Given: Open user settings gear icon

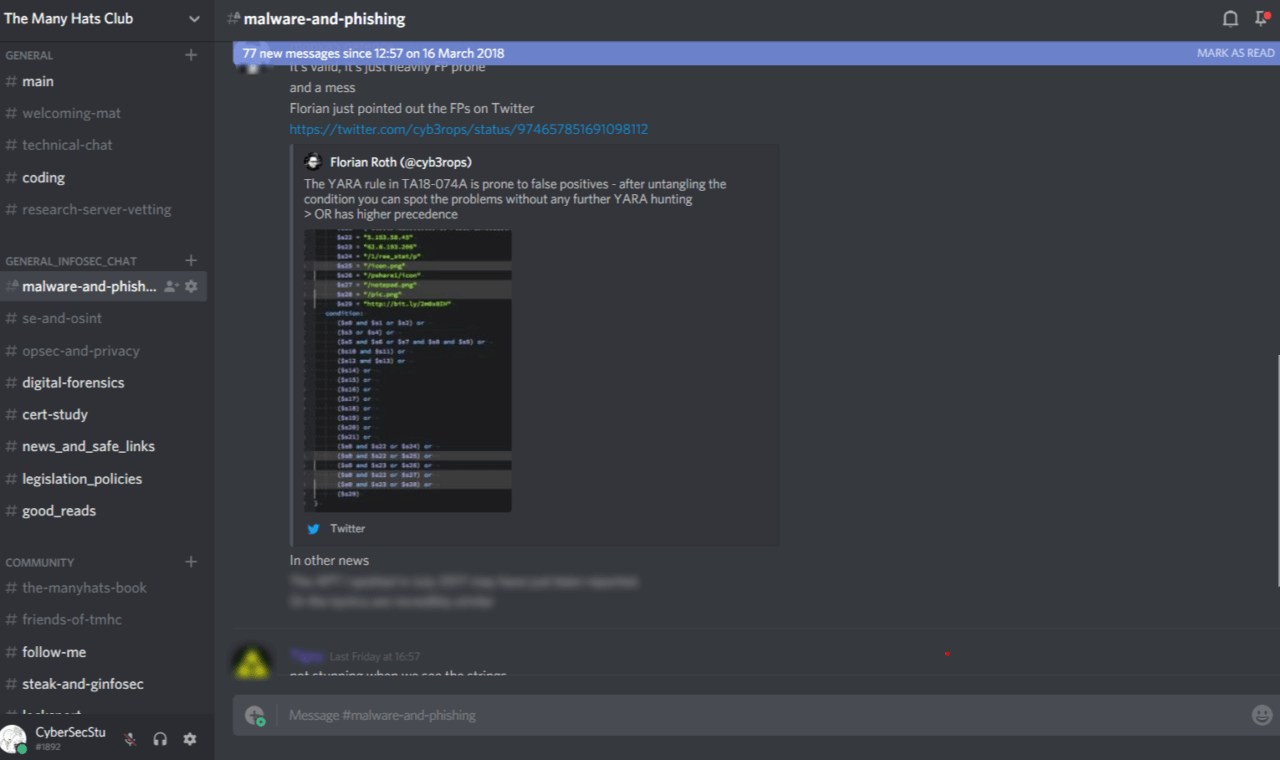Looking at the screenshot, I should click(190, 739).
